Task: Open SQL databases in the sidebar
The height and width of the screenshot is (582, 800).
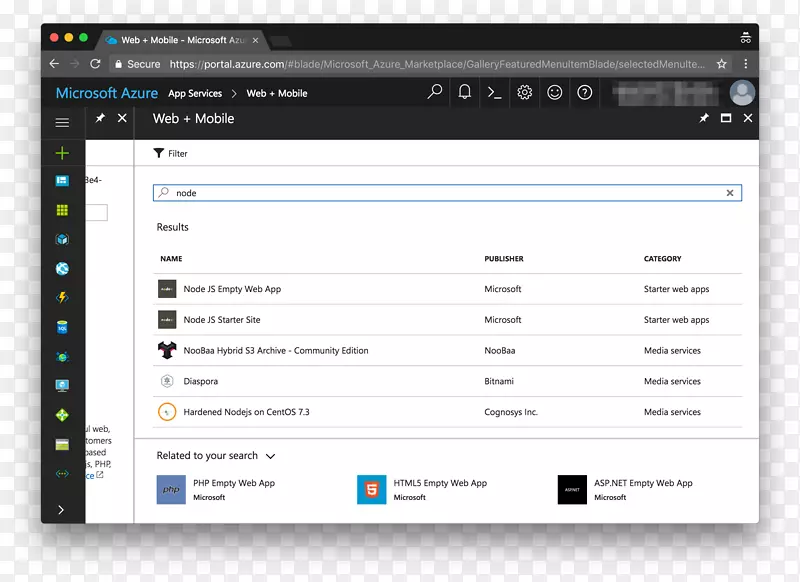Action: [62, 327]
